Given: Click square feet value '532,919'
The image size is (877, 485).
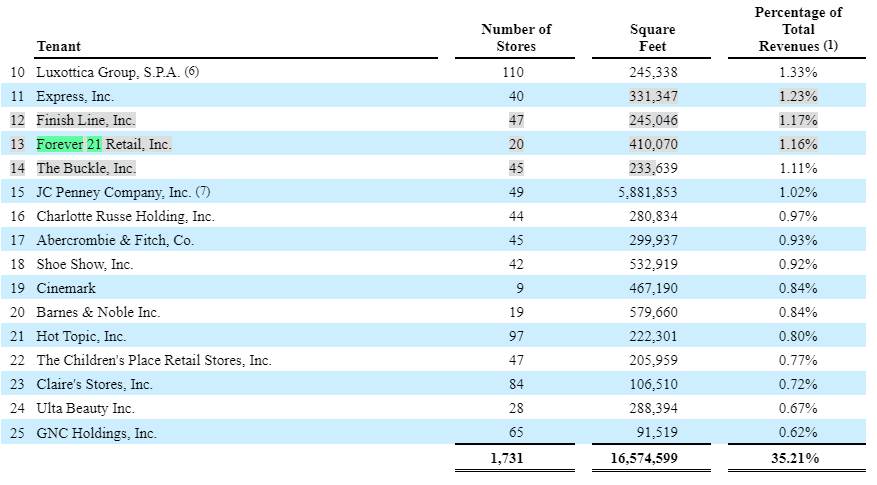Looking at the screenshot, I should [653, 265].
